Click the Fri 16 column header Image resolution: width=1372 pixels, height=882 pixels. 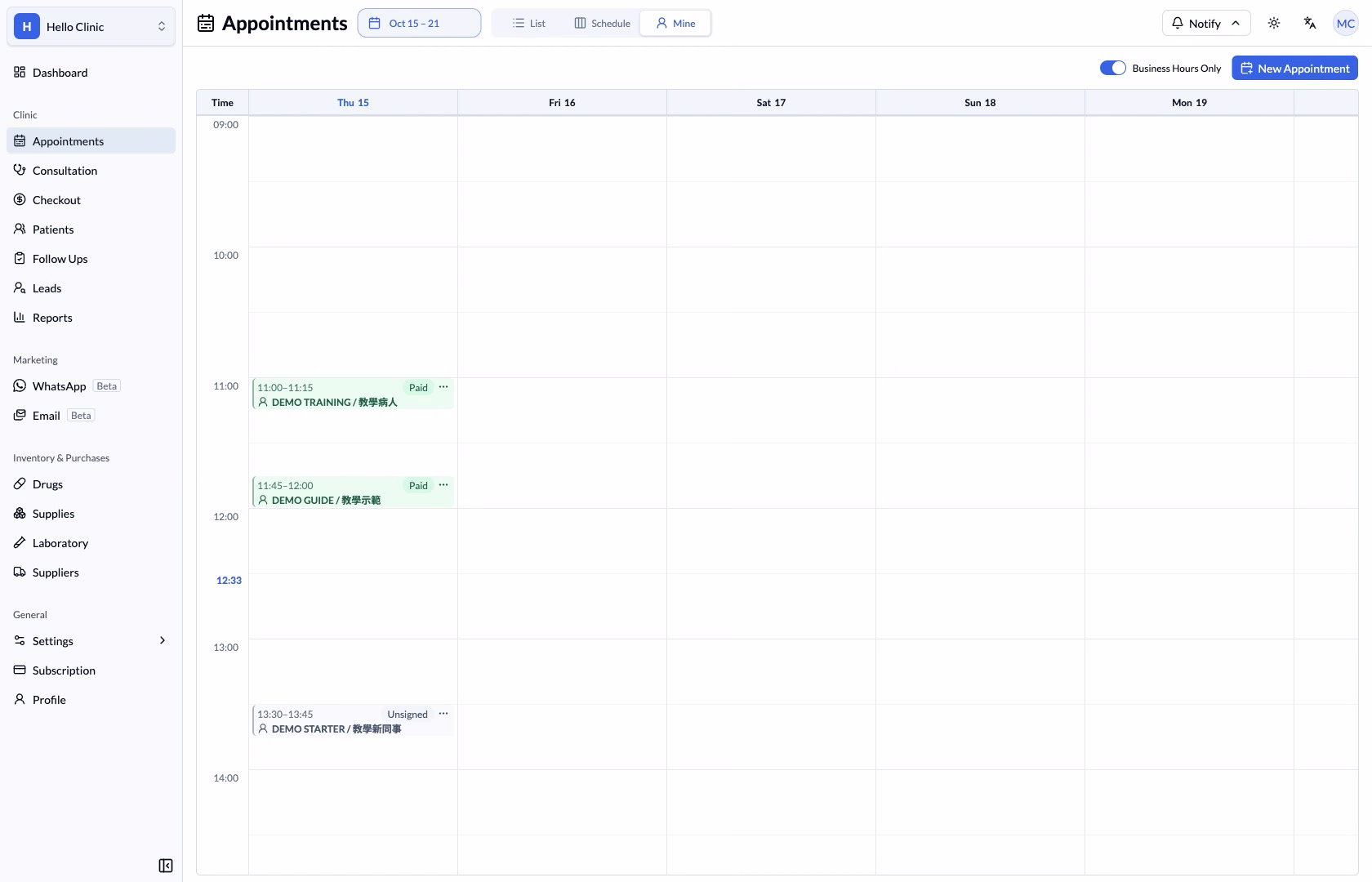[562, 103]
